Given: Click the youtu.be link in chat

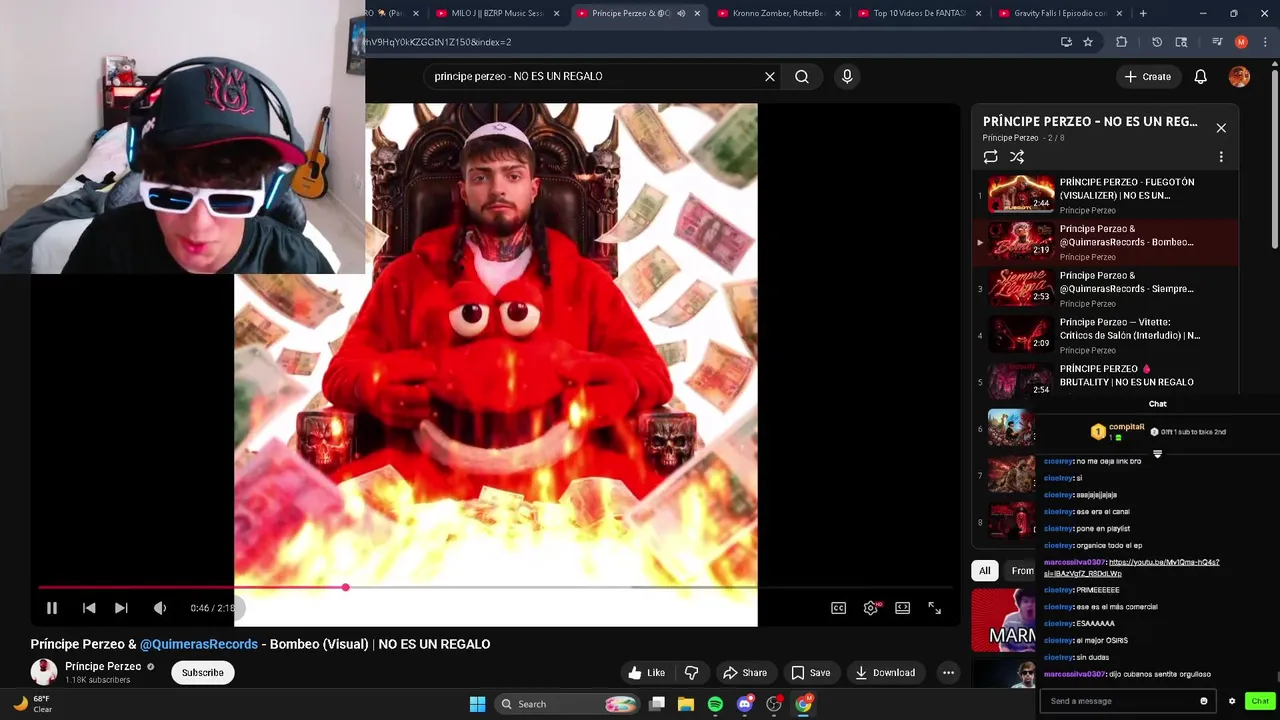Looking at the screenshot, I should coord(1131,568).
